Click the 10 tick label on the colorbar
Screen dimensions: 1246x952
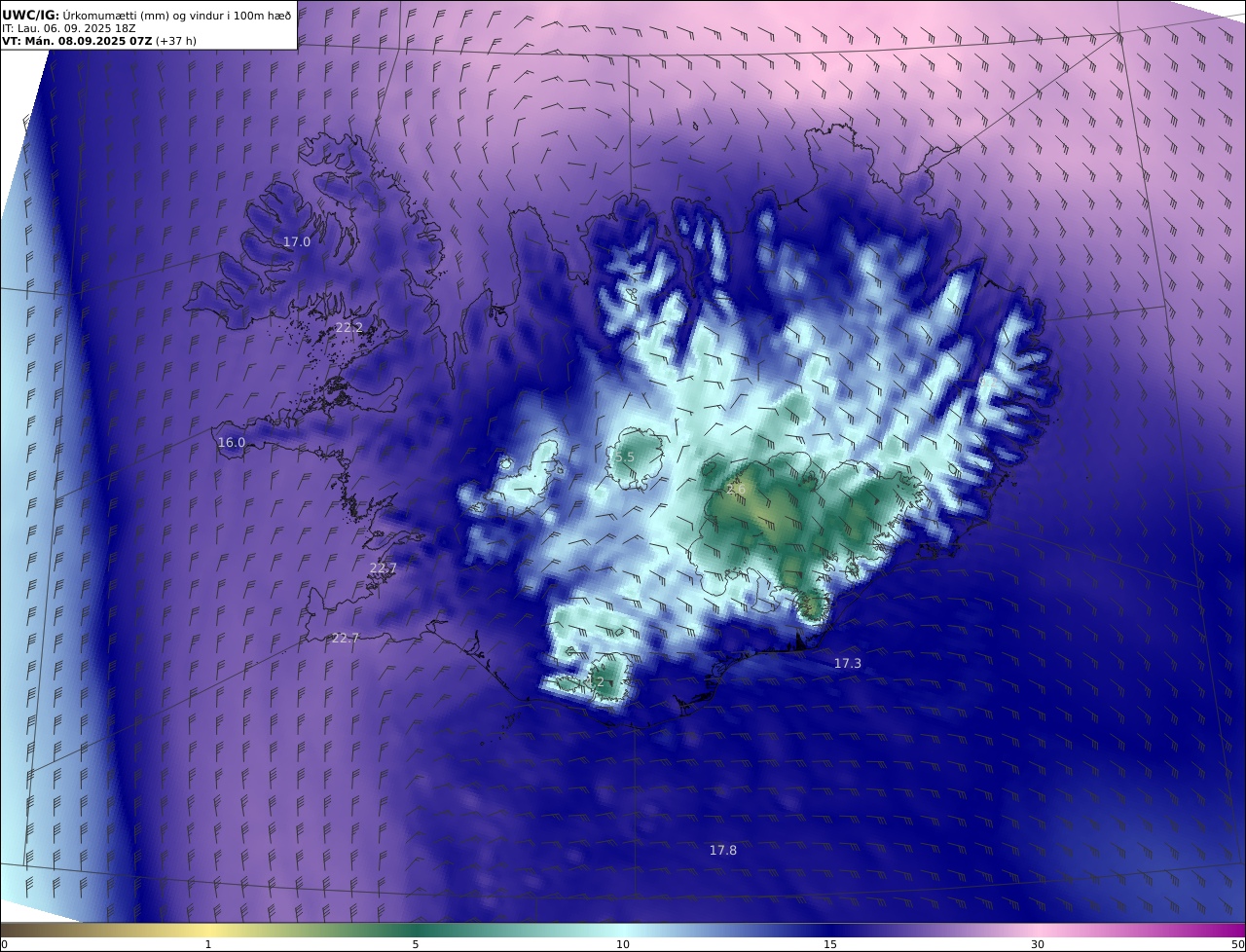coord(623,944)
